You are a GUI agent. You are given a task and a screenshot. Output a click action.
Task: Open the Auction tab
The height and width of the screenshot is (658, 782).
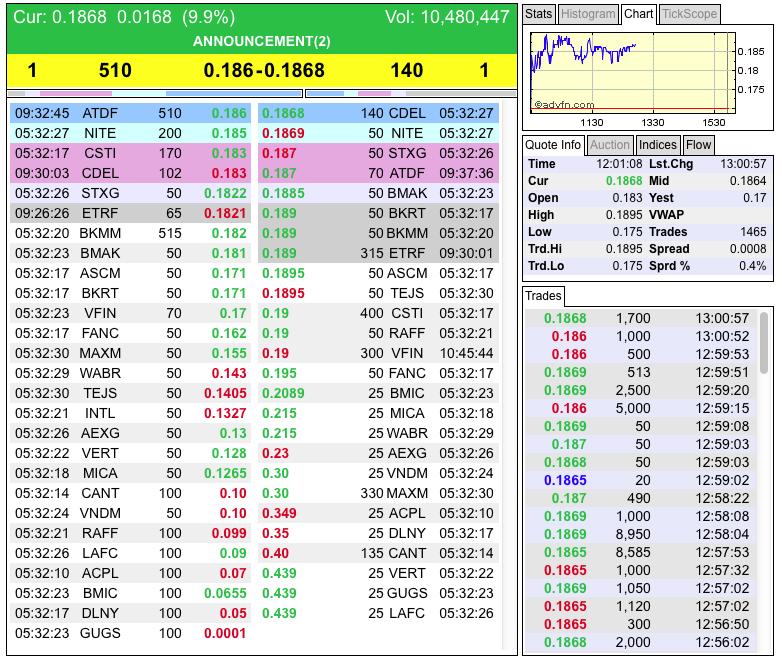point(610,145)
